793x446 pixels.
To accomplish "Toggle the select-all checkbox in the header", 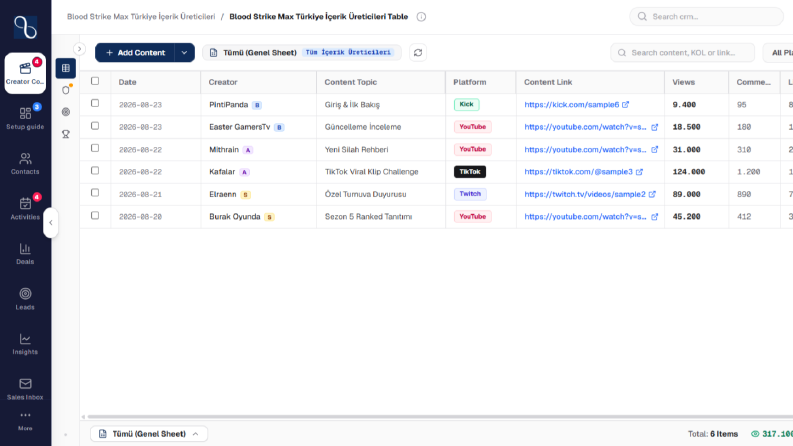I will 95,81.
